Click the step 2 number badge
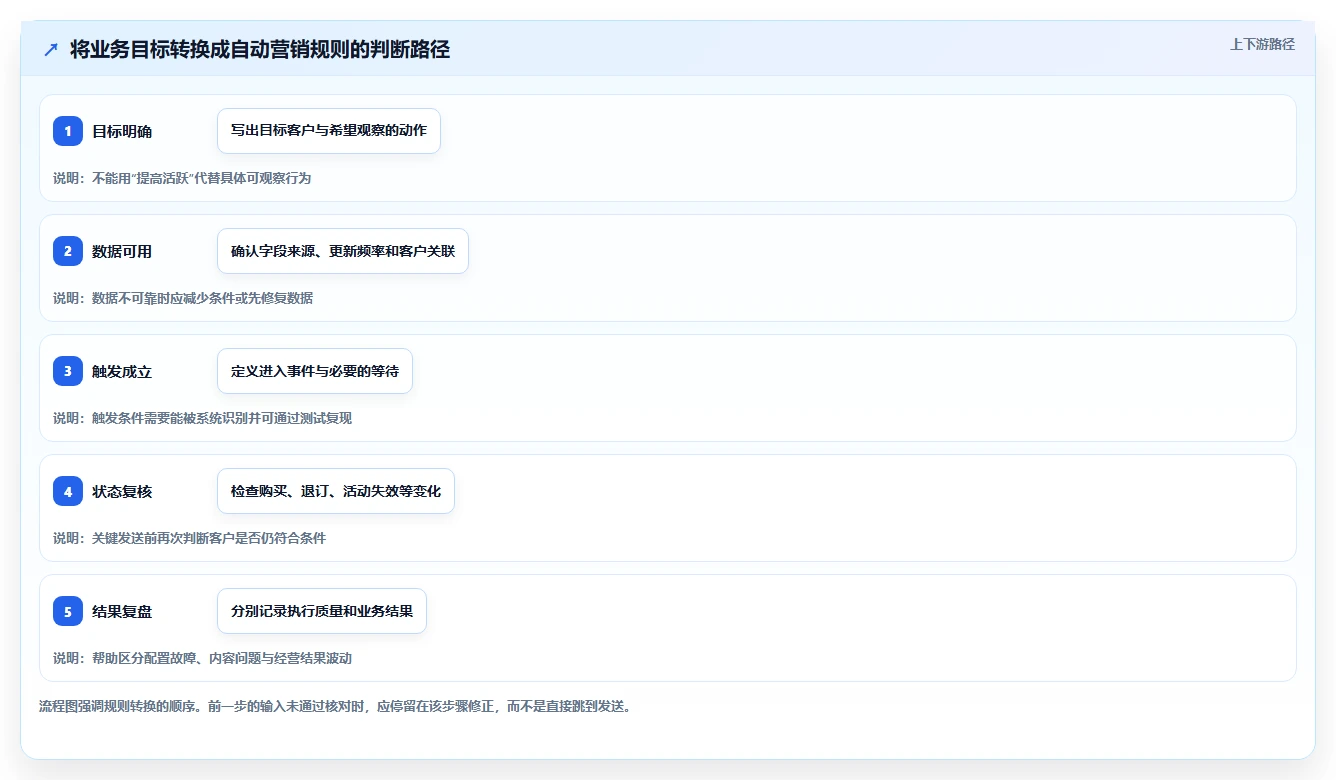Image resolution: width=1336 pixels, height=780 pixels. coord(68,251)
